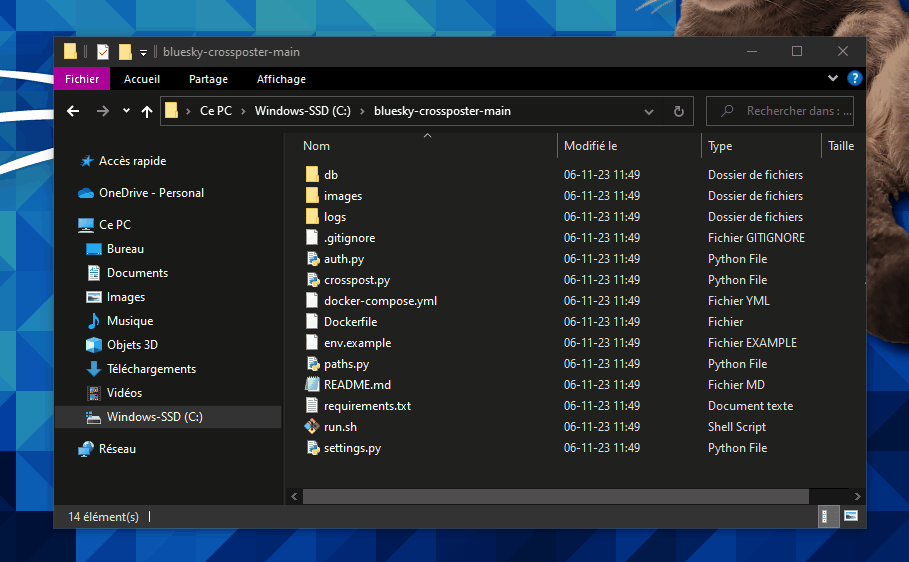Open the Affichage ribbon tab

pos(281,79)
